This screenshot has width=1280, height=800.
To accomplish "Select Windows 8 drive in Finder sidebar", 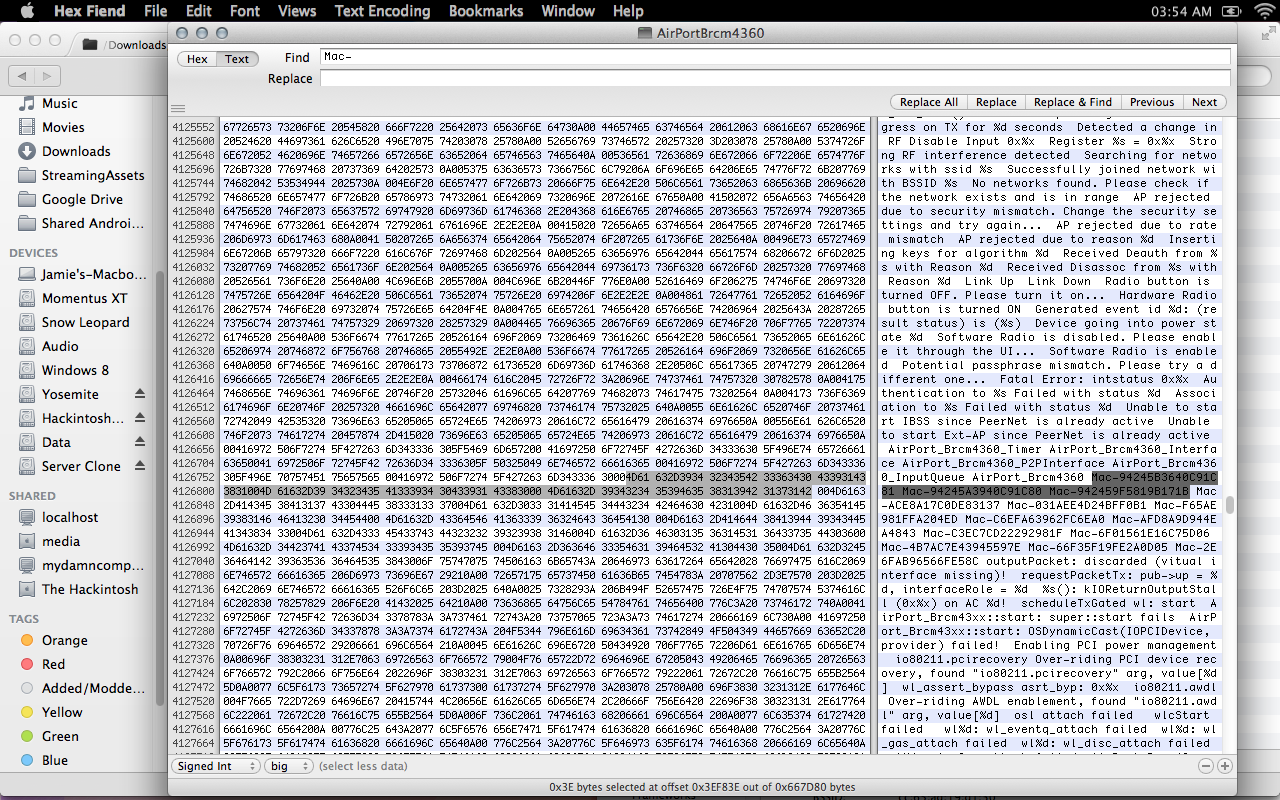I will pyautogui.click(x=75, y=370).
